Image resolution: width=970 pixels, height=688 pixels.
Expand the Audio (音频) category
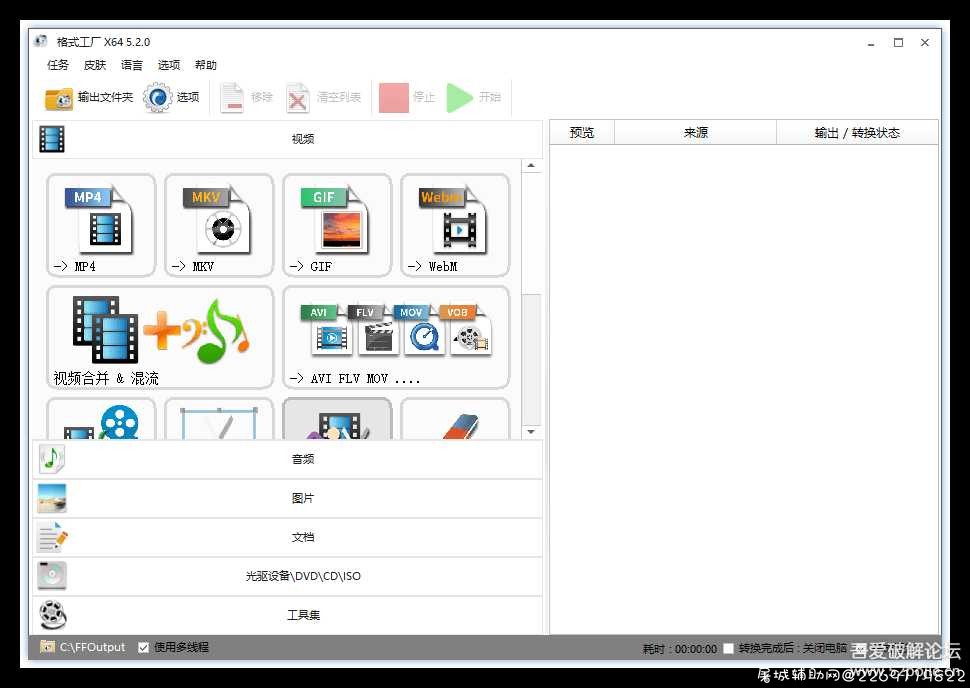287,459
